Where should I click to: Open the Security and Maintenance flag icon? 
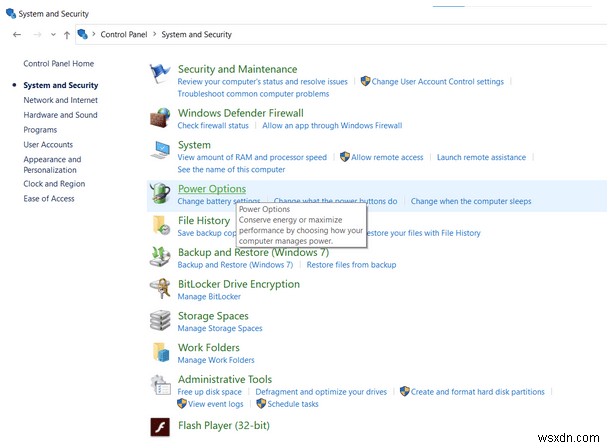[160, 75]
